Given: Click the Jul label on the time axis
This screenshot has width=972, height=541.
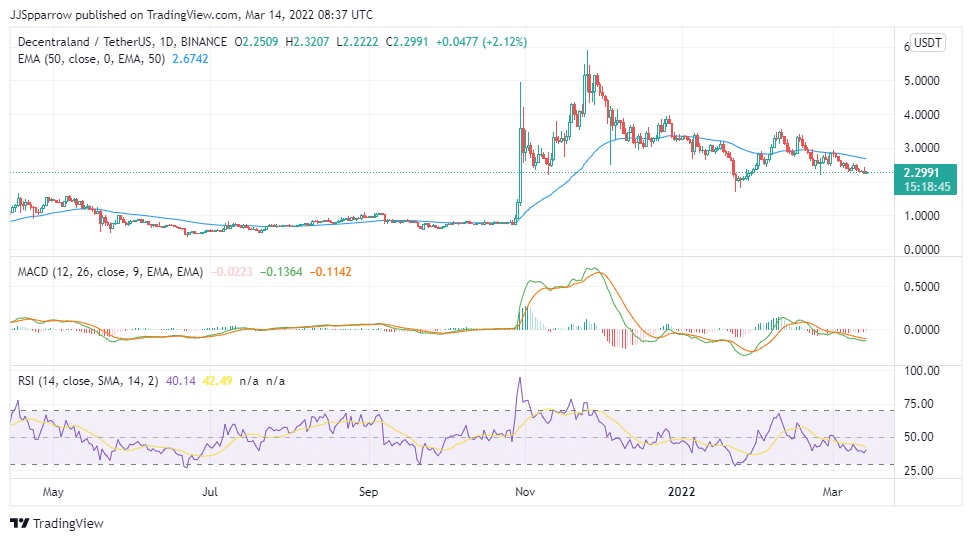Looking at the screenshot, I should click(210, 492).
